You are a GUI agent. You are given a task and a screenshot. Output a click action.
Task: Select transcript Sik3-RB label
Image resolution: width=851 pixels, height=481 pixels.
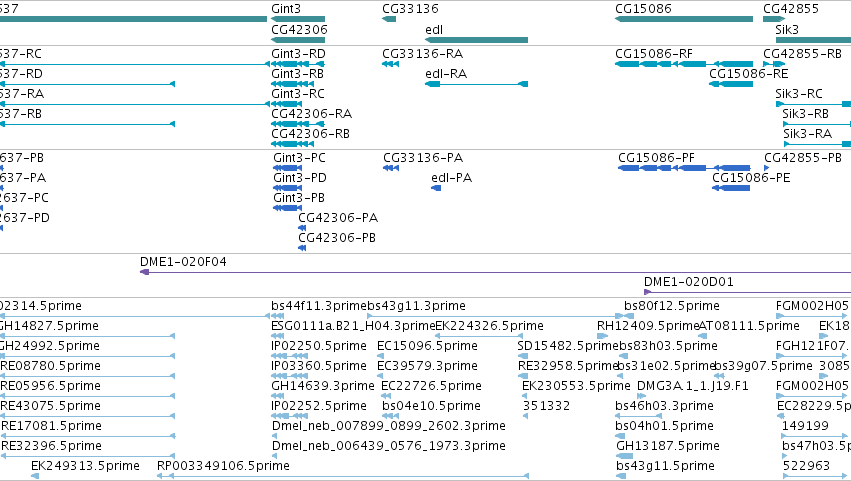point(805,114)
